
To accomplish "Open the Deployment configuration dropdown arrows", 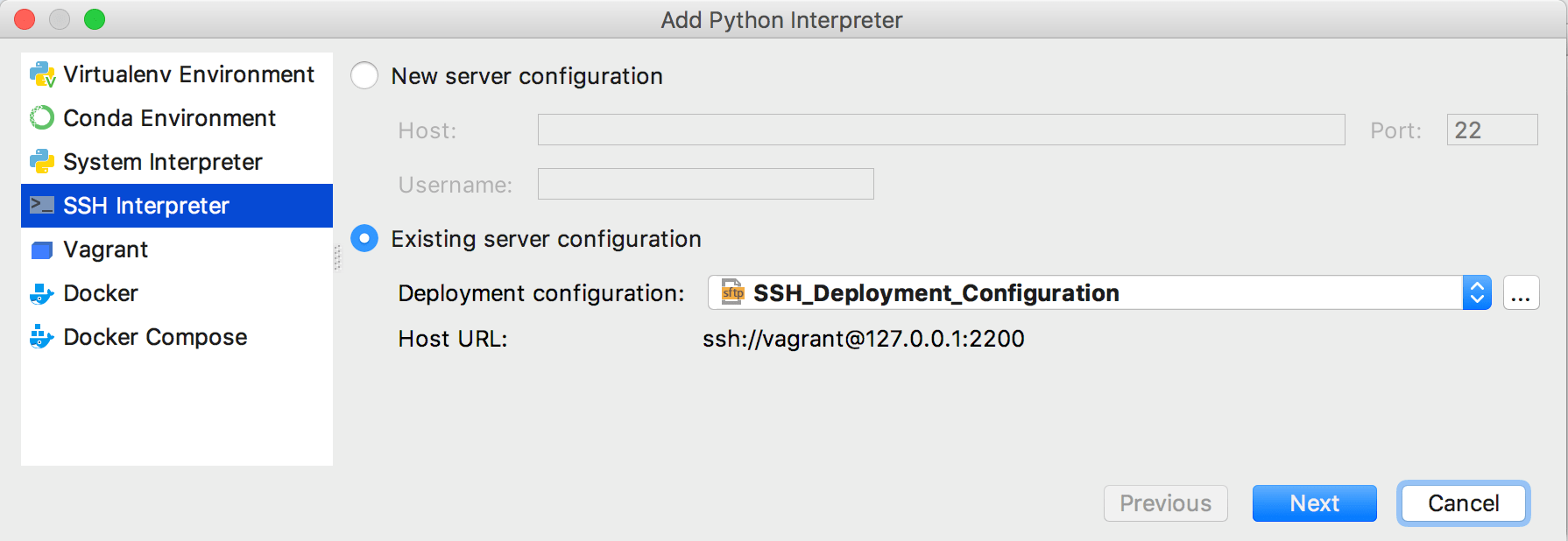I will click(x=1476, y=293).
